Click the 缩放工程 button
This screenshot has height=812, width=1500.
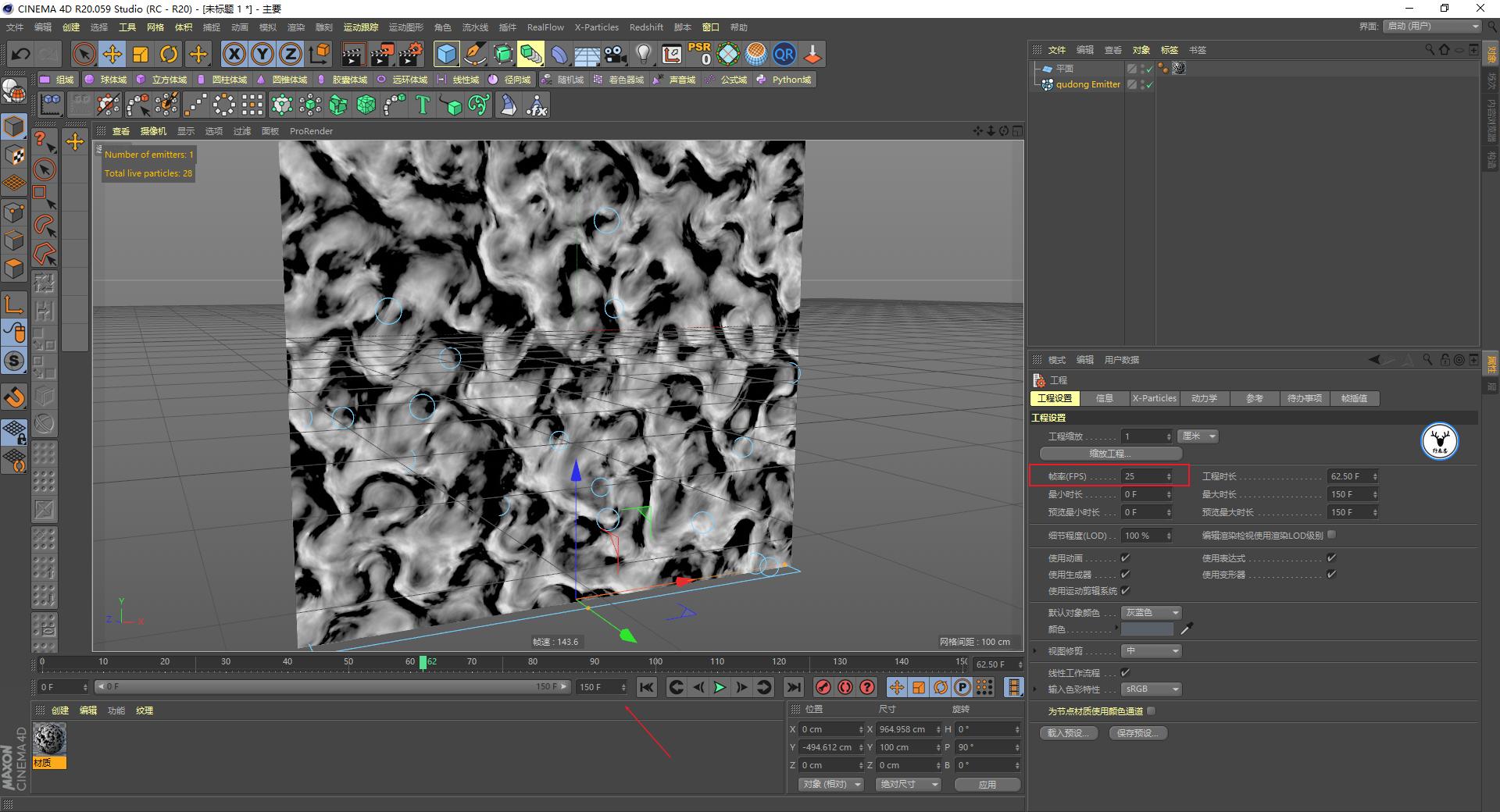click(x=1109, y=453)
